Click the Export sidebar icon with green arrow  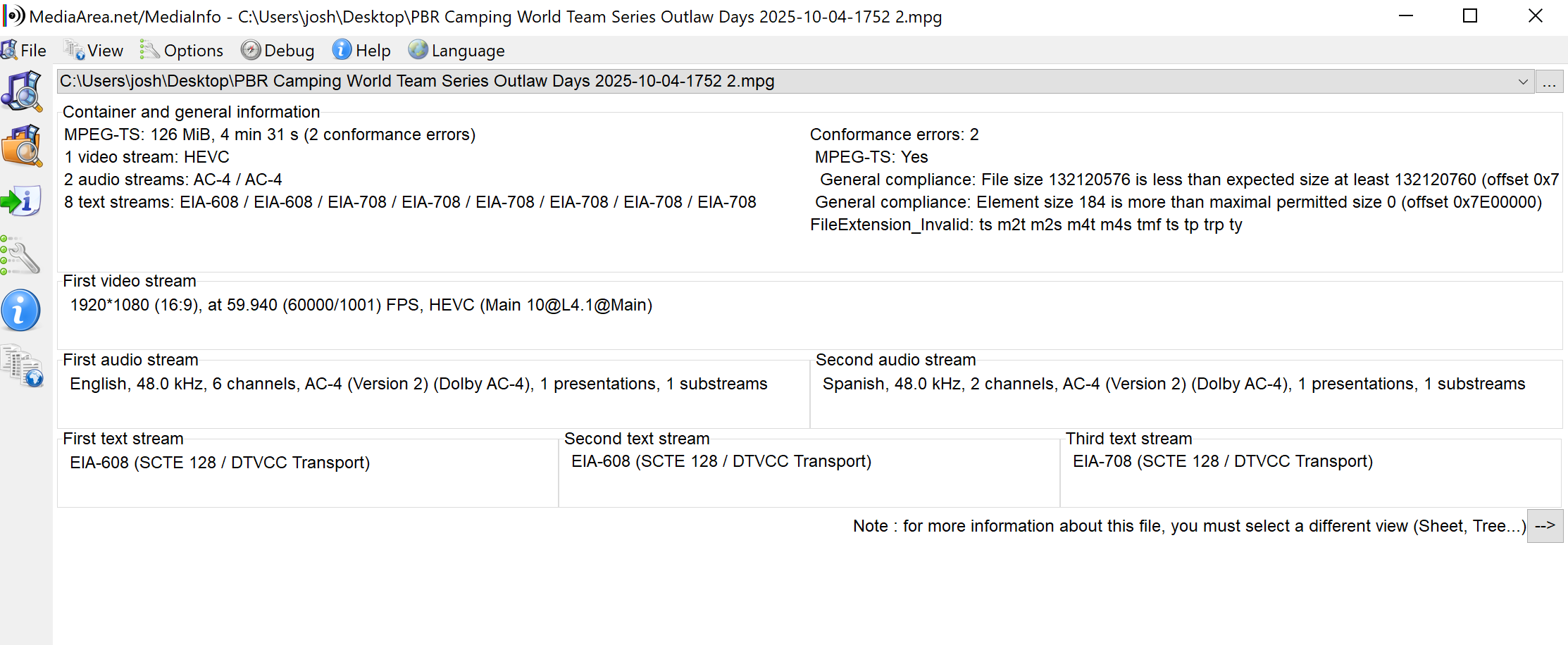[x=22, y=201]
